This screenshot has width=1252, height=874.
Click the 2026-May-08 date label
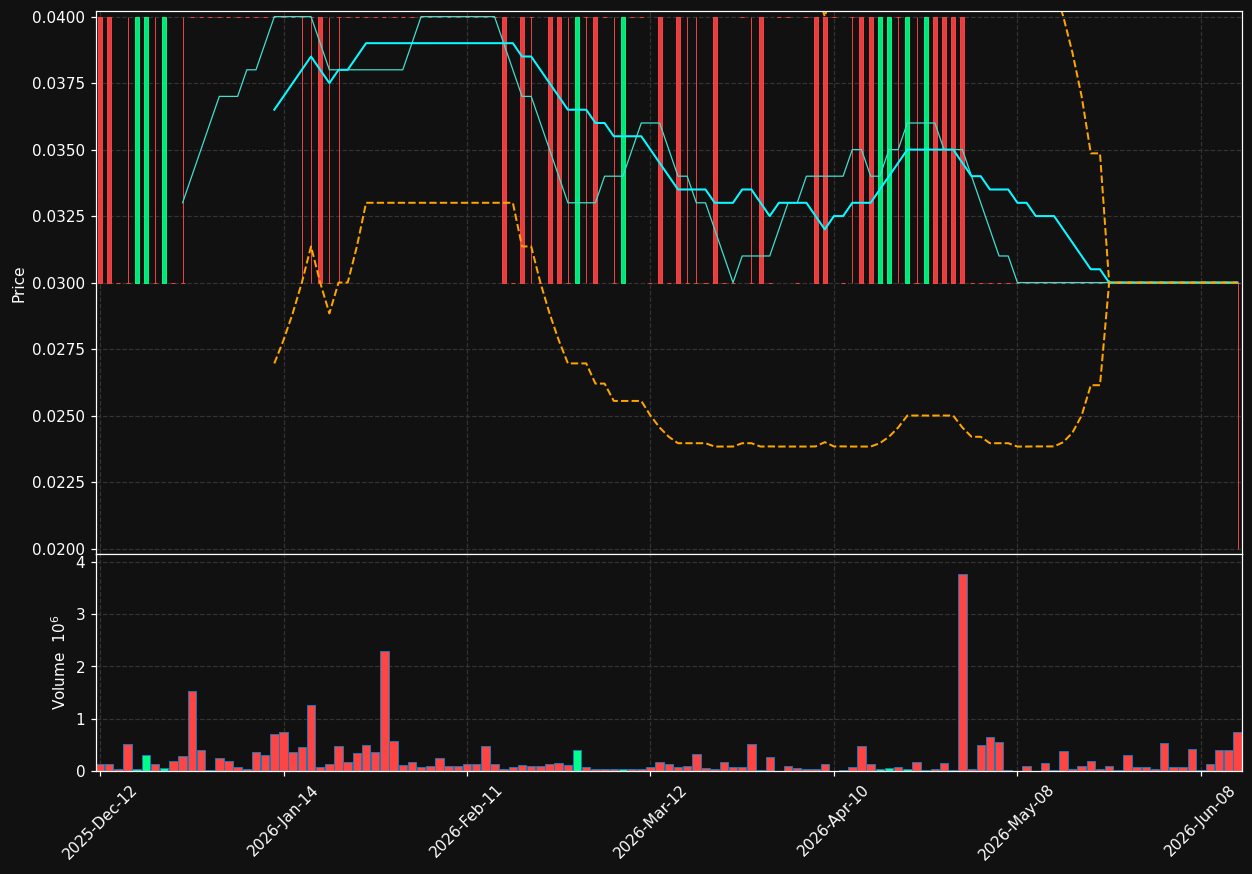click(x=1016, y=822)
